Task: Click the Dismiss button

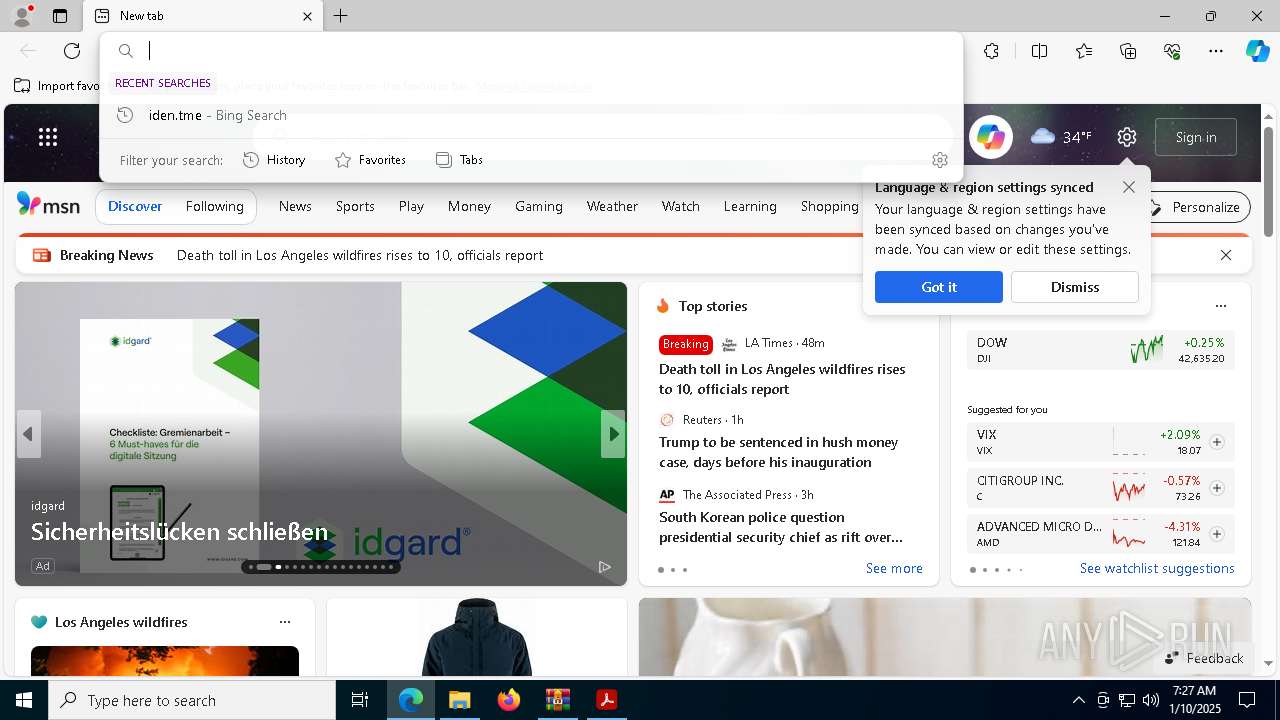Action: [x=1075, y=287]
